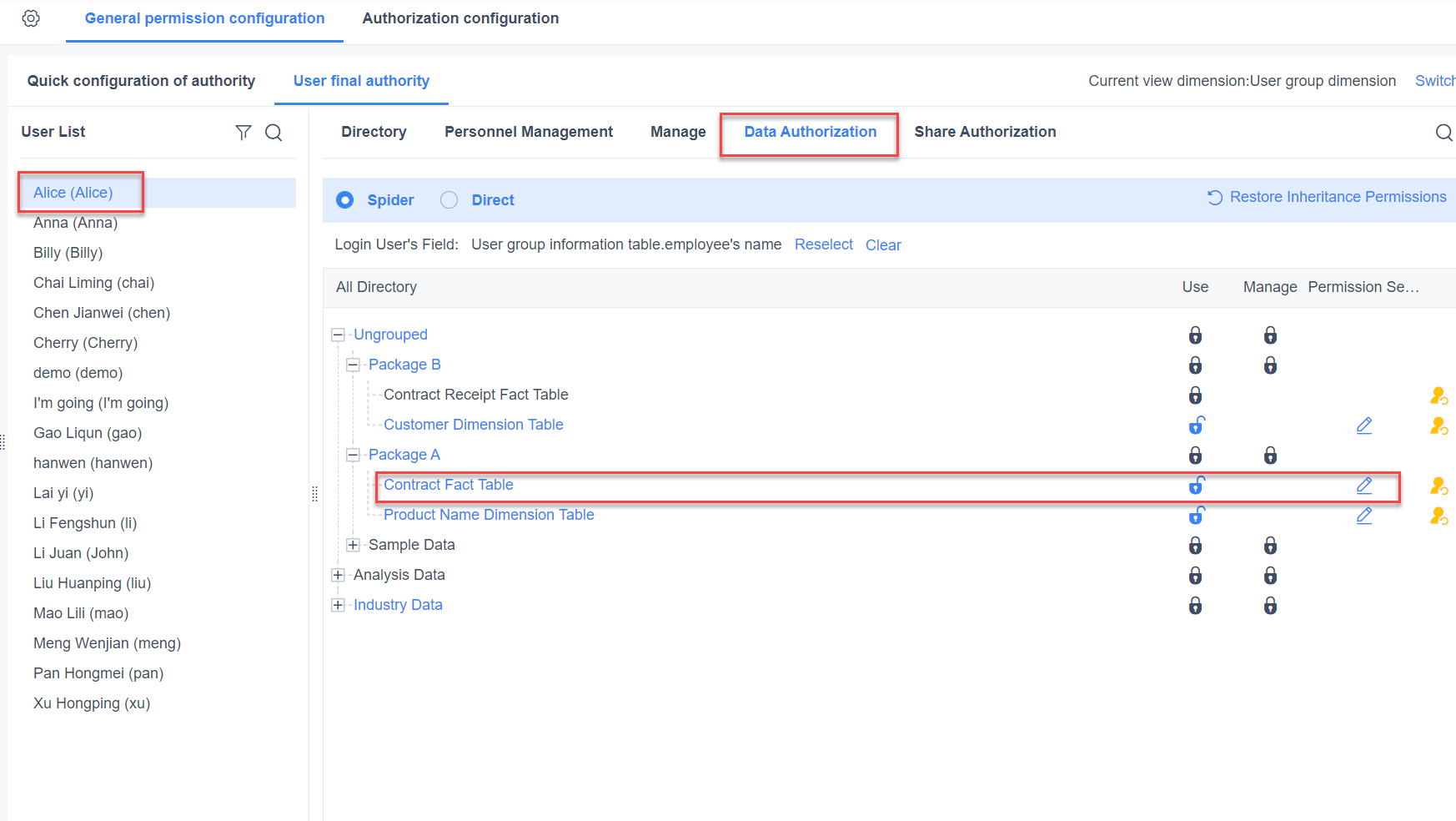The image size is (1456, 821).
Task: Open the settings gear icon
Action: coord(31,18)
